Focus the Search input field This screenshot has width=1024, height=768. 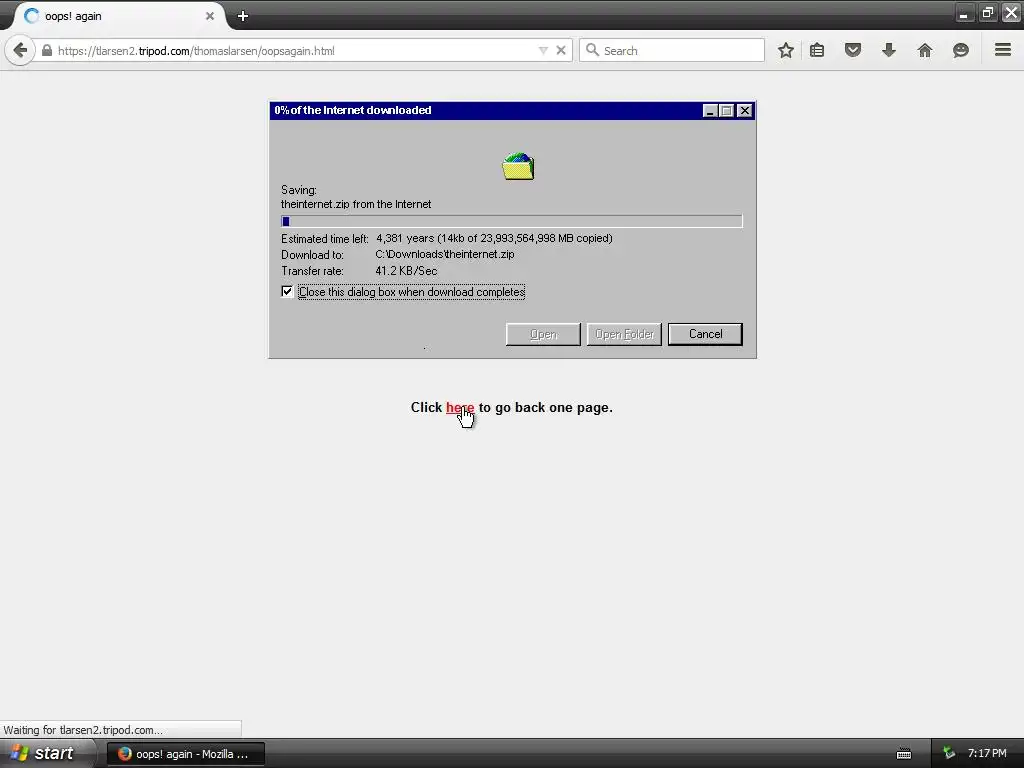click(671, 50)
